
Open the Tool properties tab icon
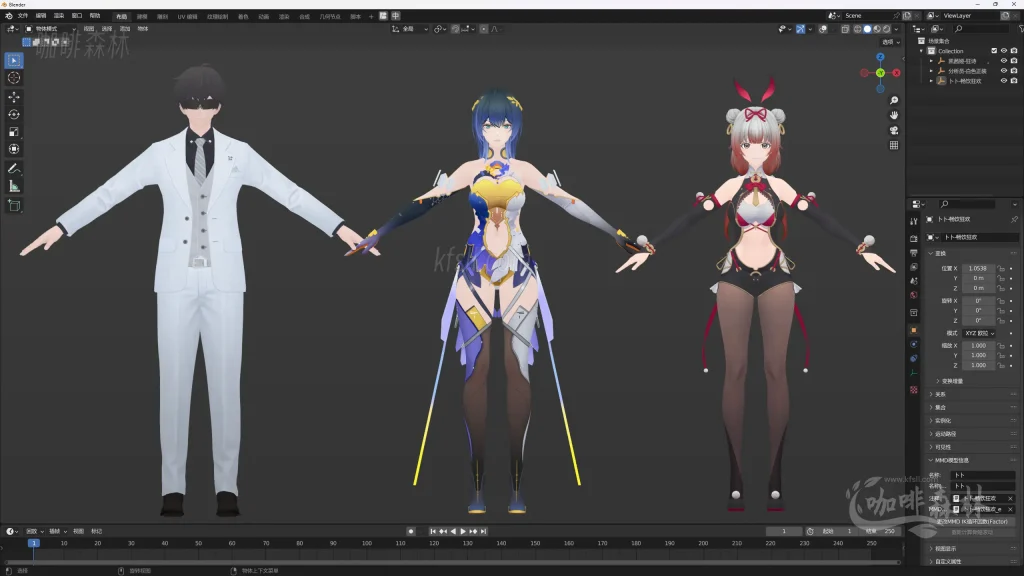[x=914, y=221]
